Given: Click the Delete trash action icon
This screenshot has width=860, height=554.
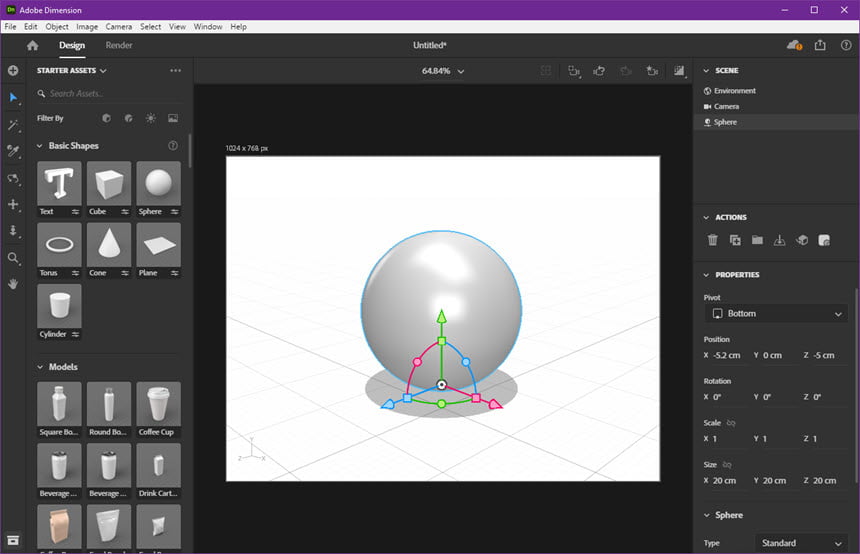Looking at the screenshot, I should pyautogui.click(x=712, y=240).
